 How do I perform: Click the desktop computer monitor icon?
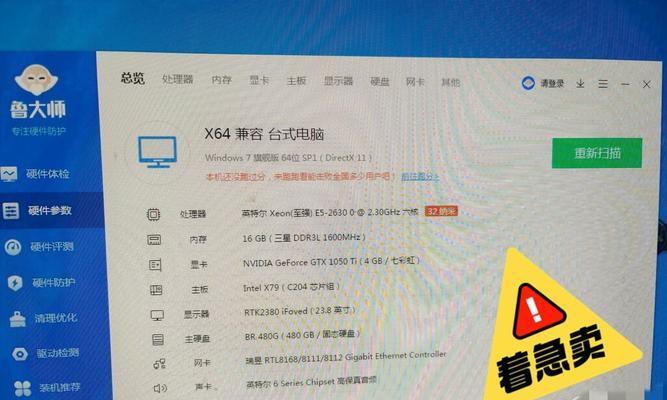157,152
